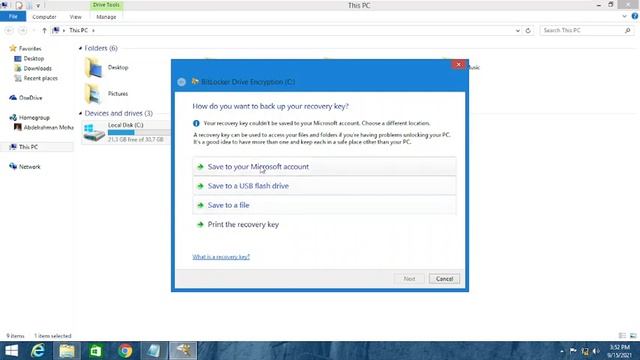Open Quick Access Toolbar customize dropdown
Screen dimensions: 640x360
click(x=38, y=6)
